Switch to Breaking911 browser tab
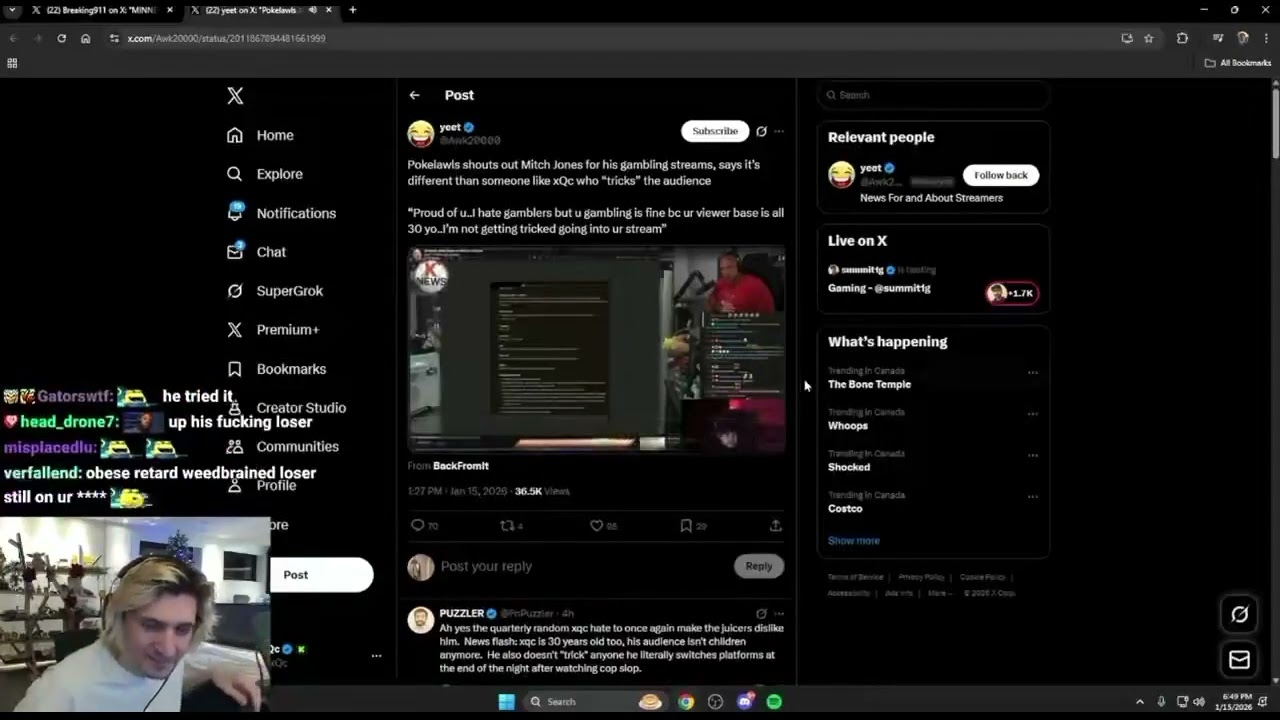 click(x=101, y=10)
